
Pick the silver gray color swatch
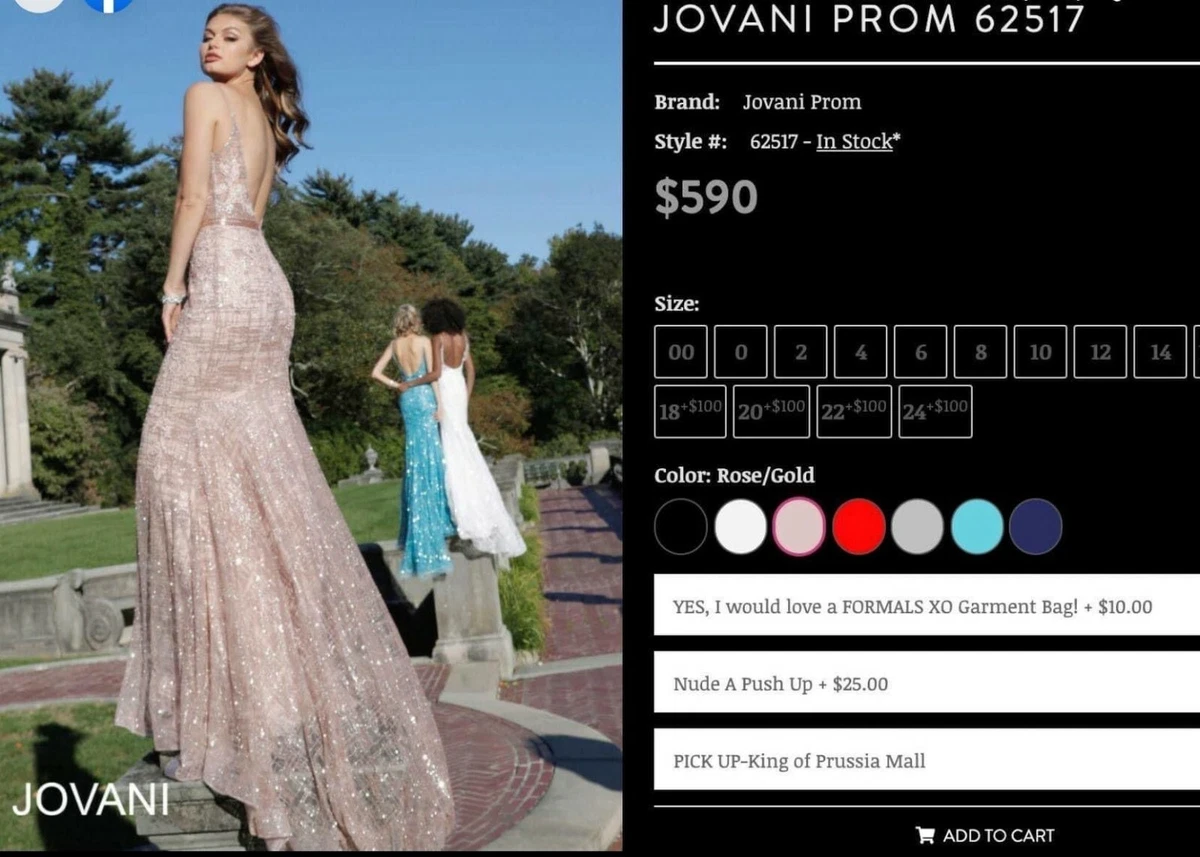tap(918, 527)
